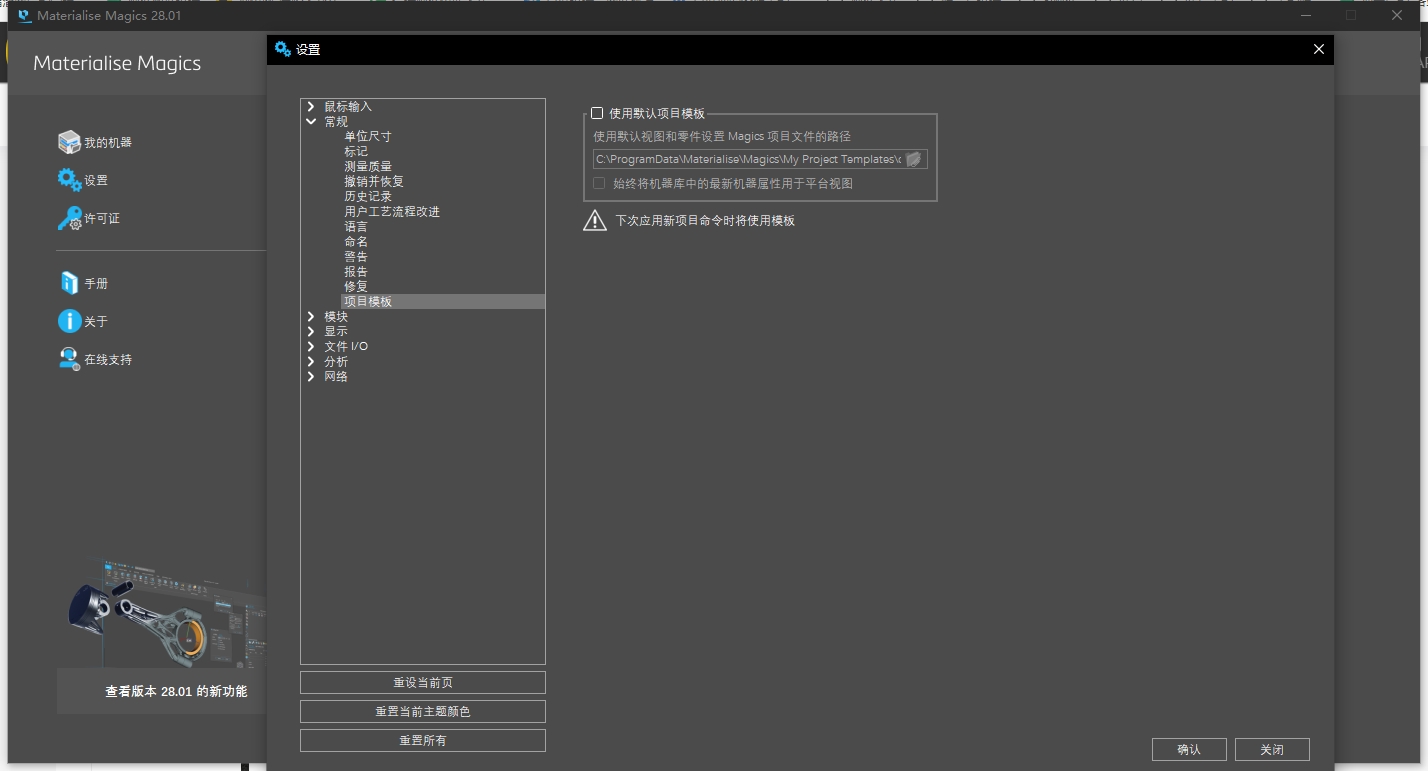
Task: Click 重置当前主题颜色 to reset theme colors
Action: [x=422, y=711]
